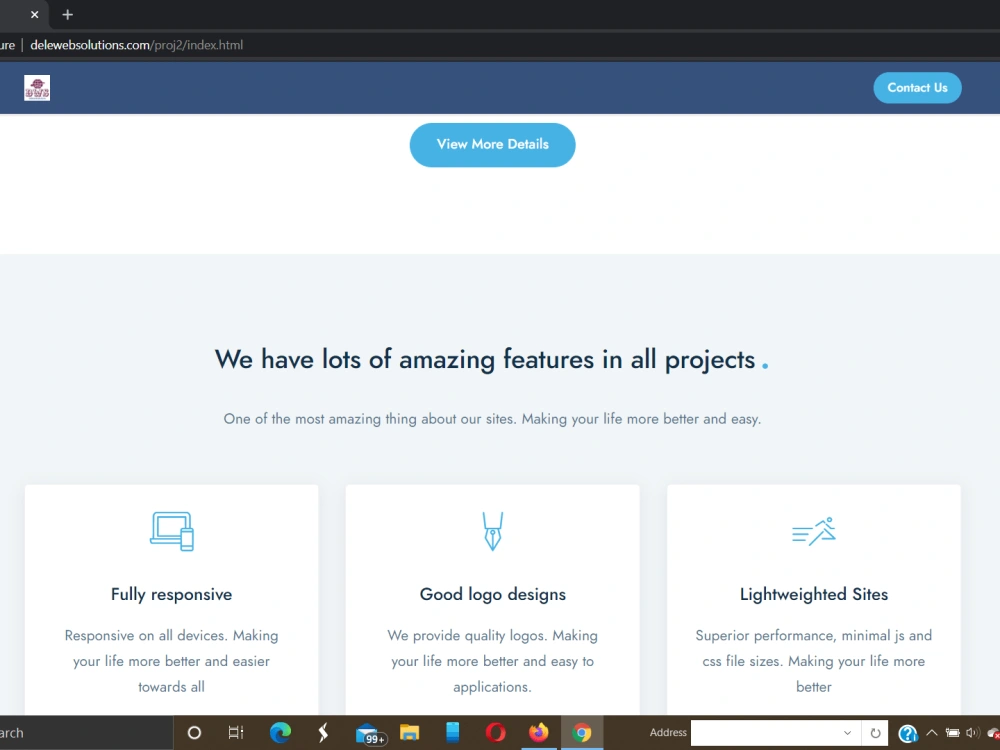This screenshot has height=750, width=1000.
Task: Open Task View in the taskbar
Action: [x=236, y=733]
